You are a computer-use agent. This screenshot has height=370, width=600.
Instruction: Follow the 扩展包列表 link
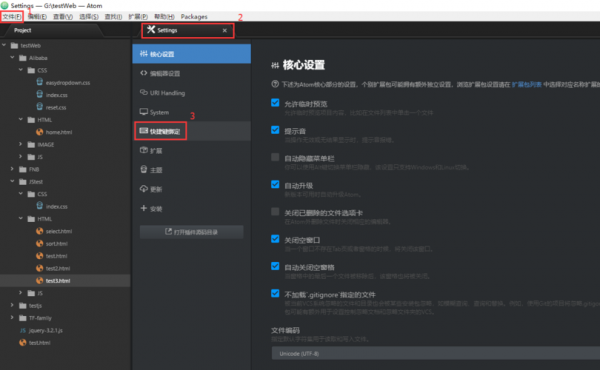(x=527, y=85)
